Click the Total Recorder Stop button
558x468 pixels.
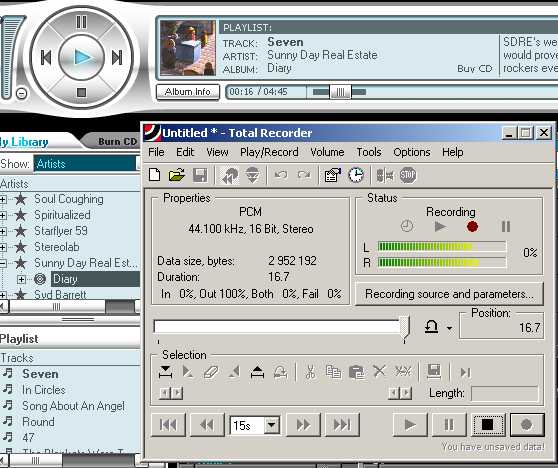click(x=488, y=425)
